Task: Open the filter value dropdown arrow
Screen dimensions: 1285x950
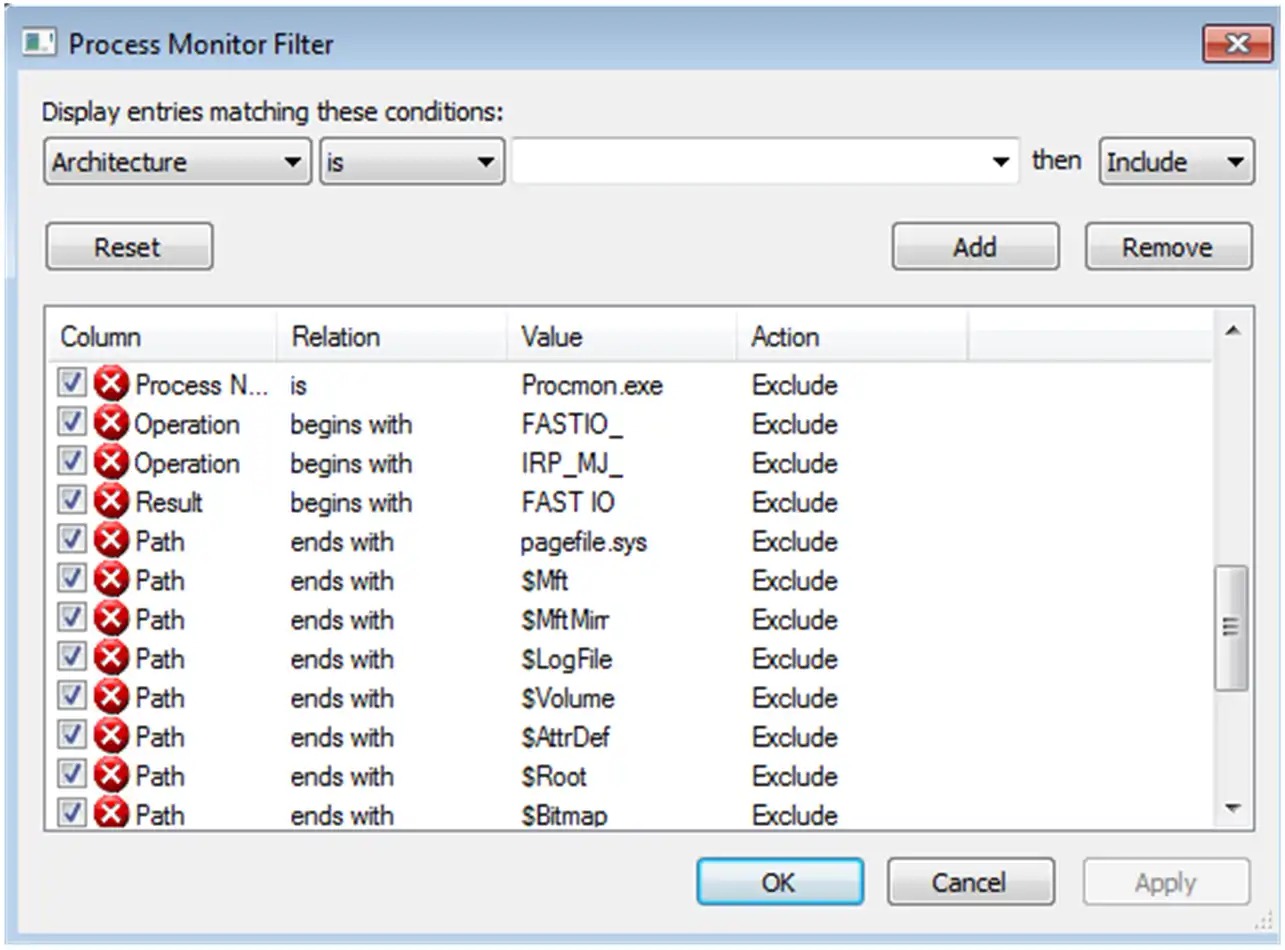Action: coord(1000,162)
